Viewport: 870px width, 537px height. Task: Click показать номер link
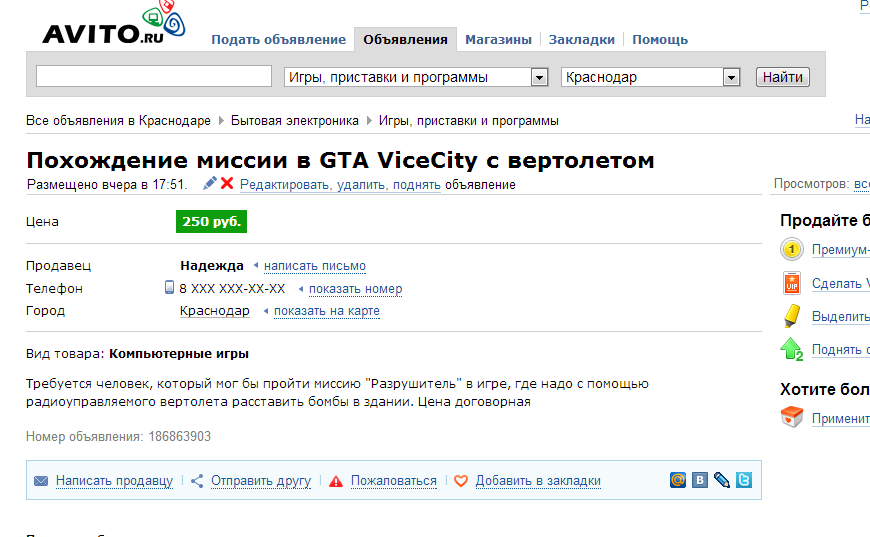pyautogui.click(x=356, y=289)
